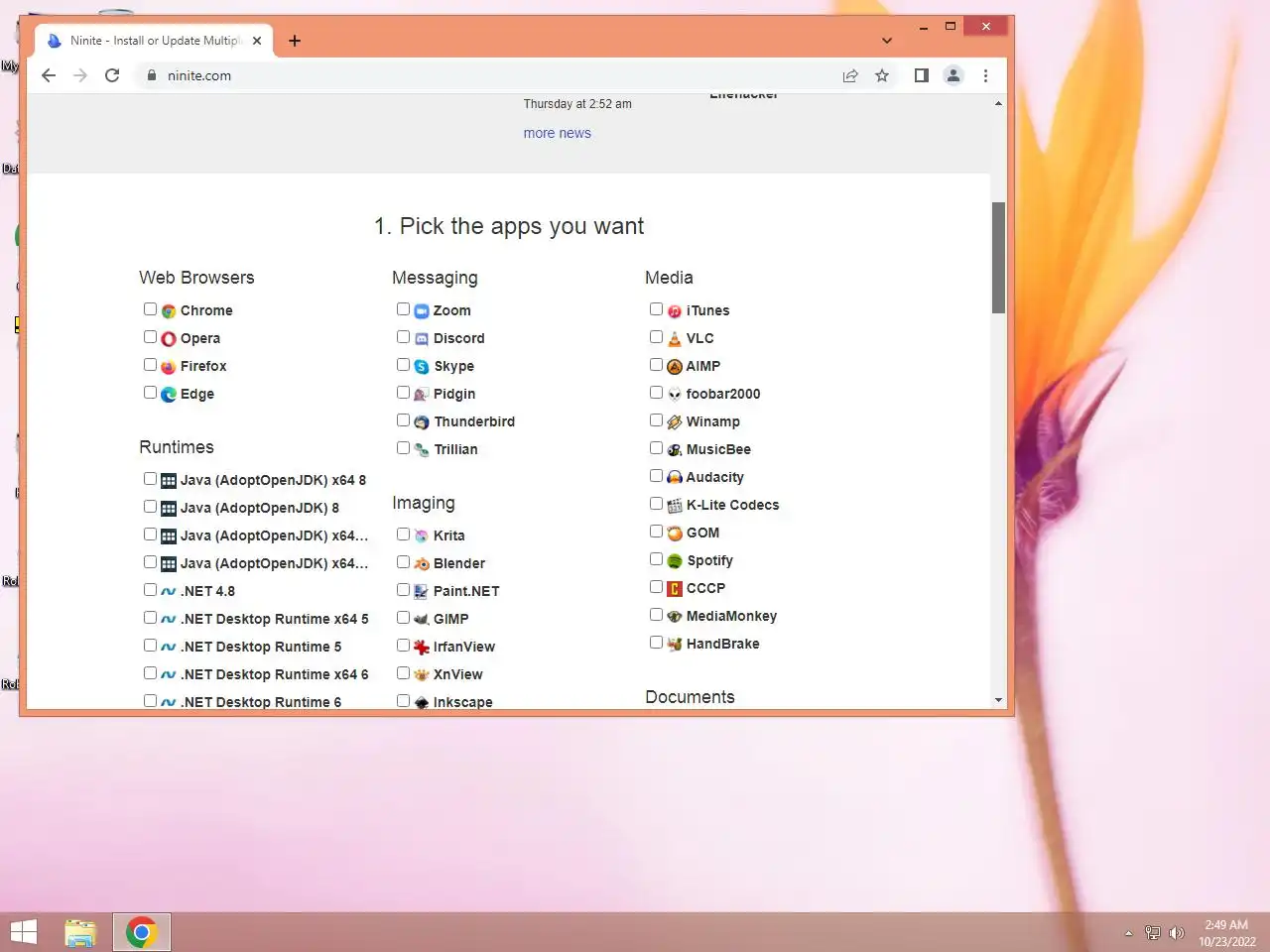Click the Edge app icon
Screen dimensions: 1270x952
pos(169,395)
